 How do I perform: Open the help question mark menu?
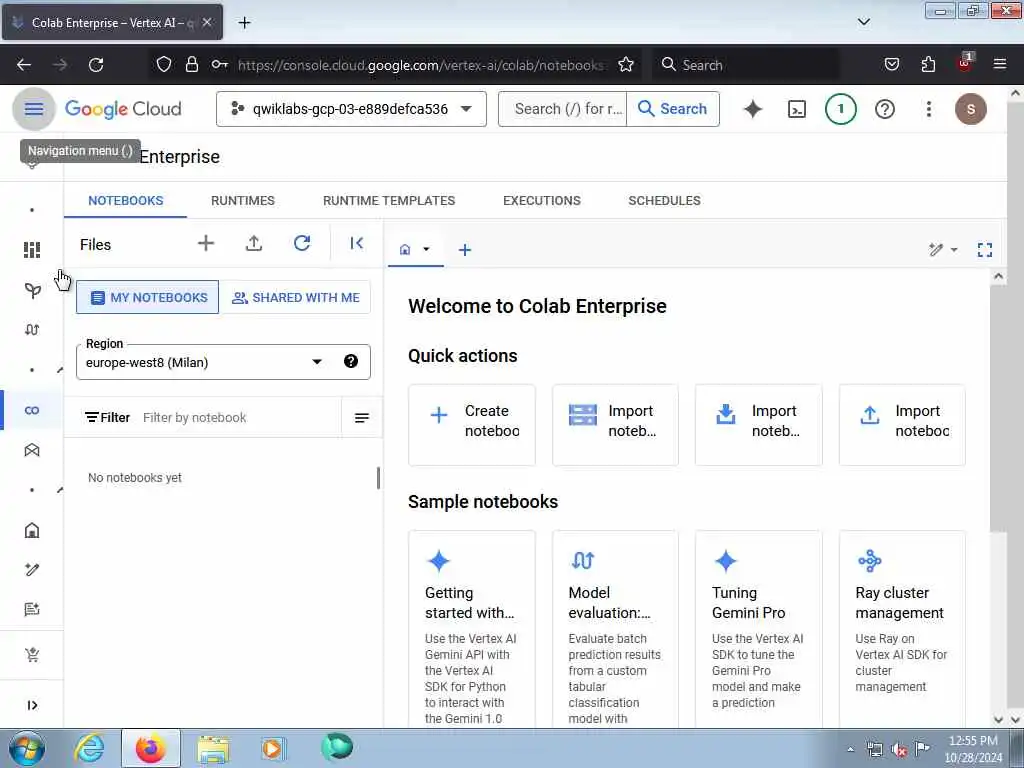tap(885, 109)
